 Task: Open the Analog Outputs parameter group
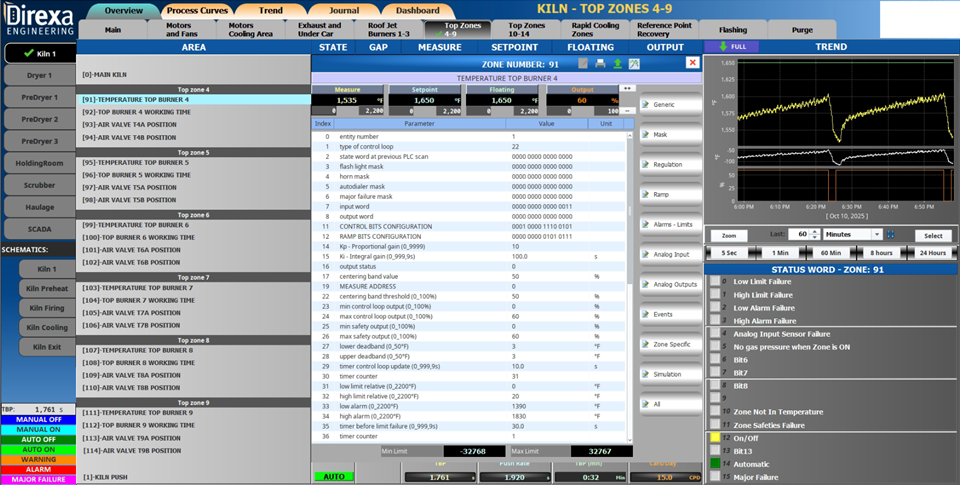coord(670,285)
